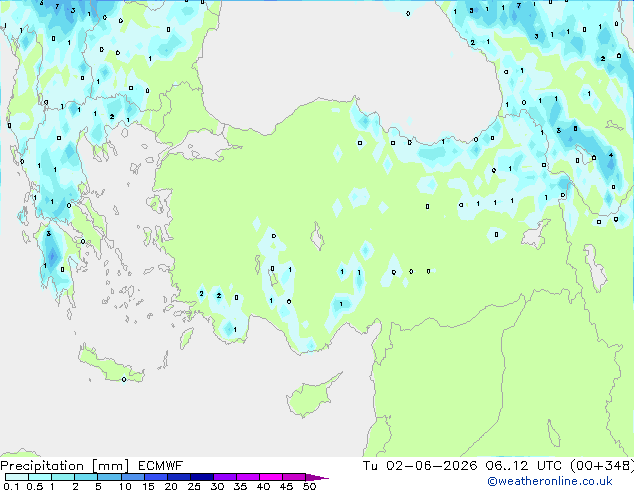Viewport: 634px width, 490px height.
Task: Click the '(00+348)' forecast offset text
Action: click(x=602, y=466)
